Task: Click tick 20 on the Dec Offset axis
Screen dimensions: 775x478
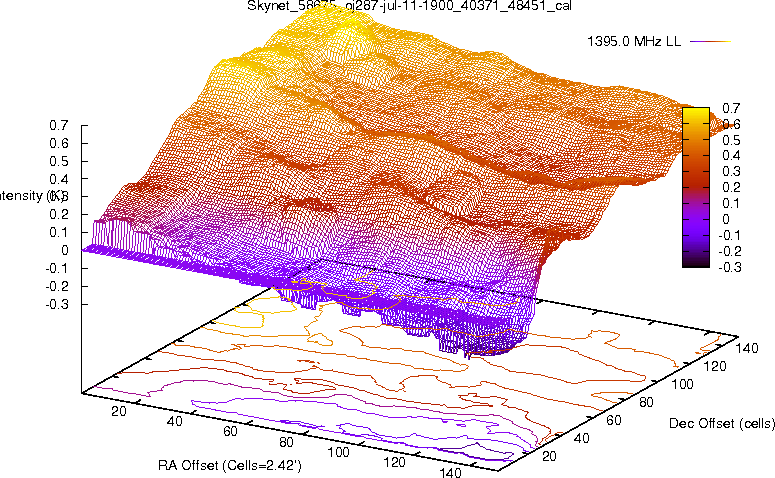Action: pyautogui.click(x=549, y=456)
